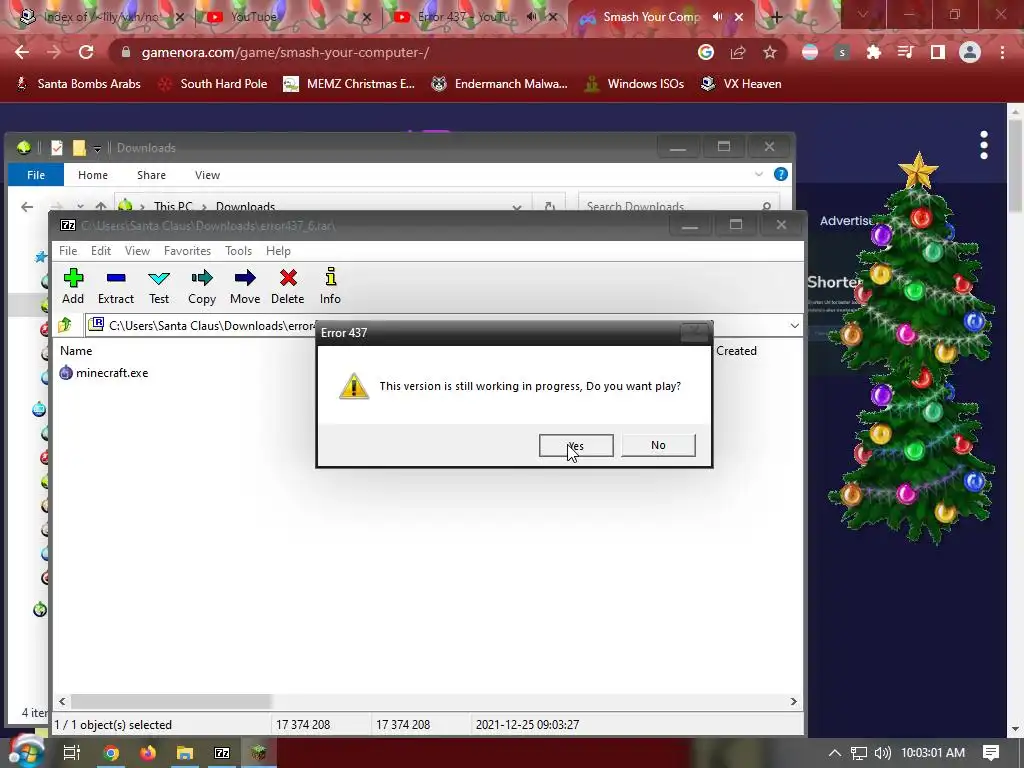
Task: Click the Extract icon in 7-Zip
Action: click(x=116, y=287)
